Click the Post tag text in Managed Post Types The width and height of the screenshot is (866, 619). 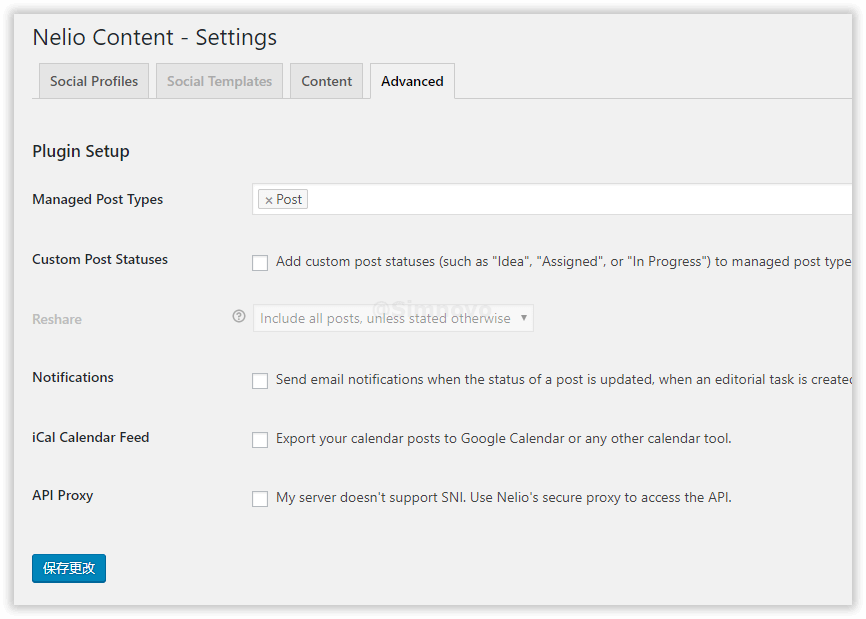point(289,200)
